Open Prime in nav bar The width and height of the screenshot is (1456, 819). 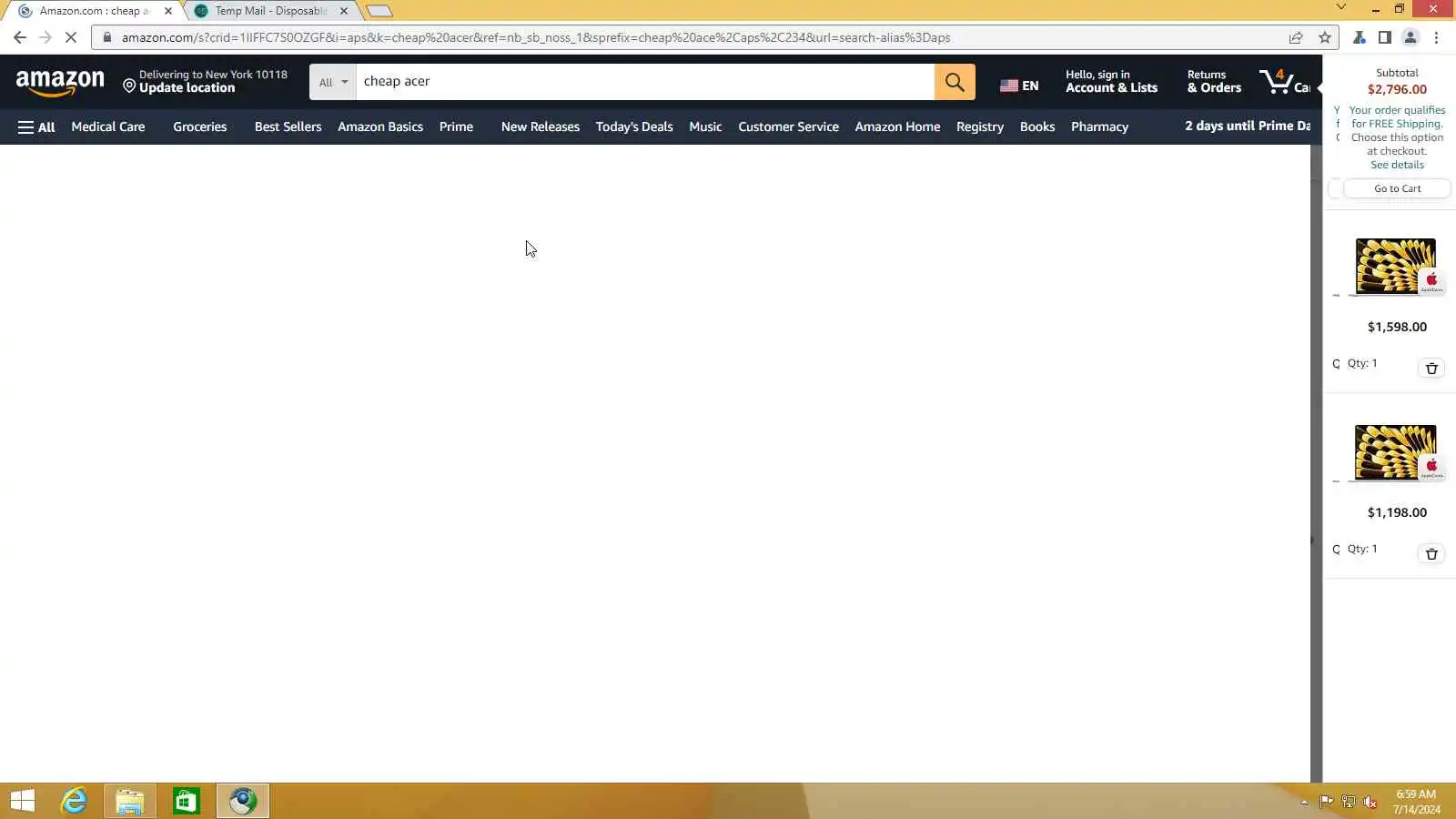456,126
